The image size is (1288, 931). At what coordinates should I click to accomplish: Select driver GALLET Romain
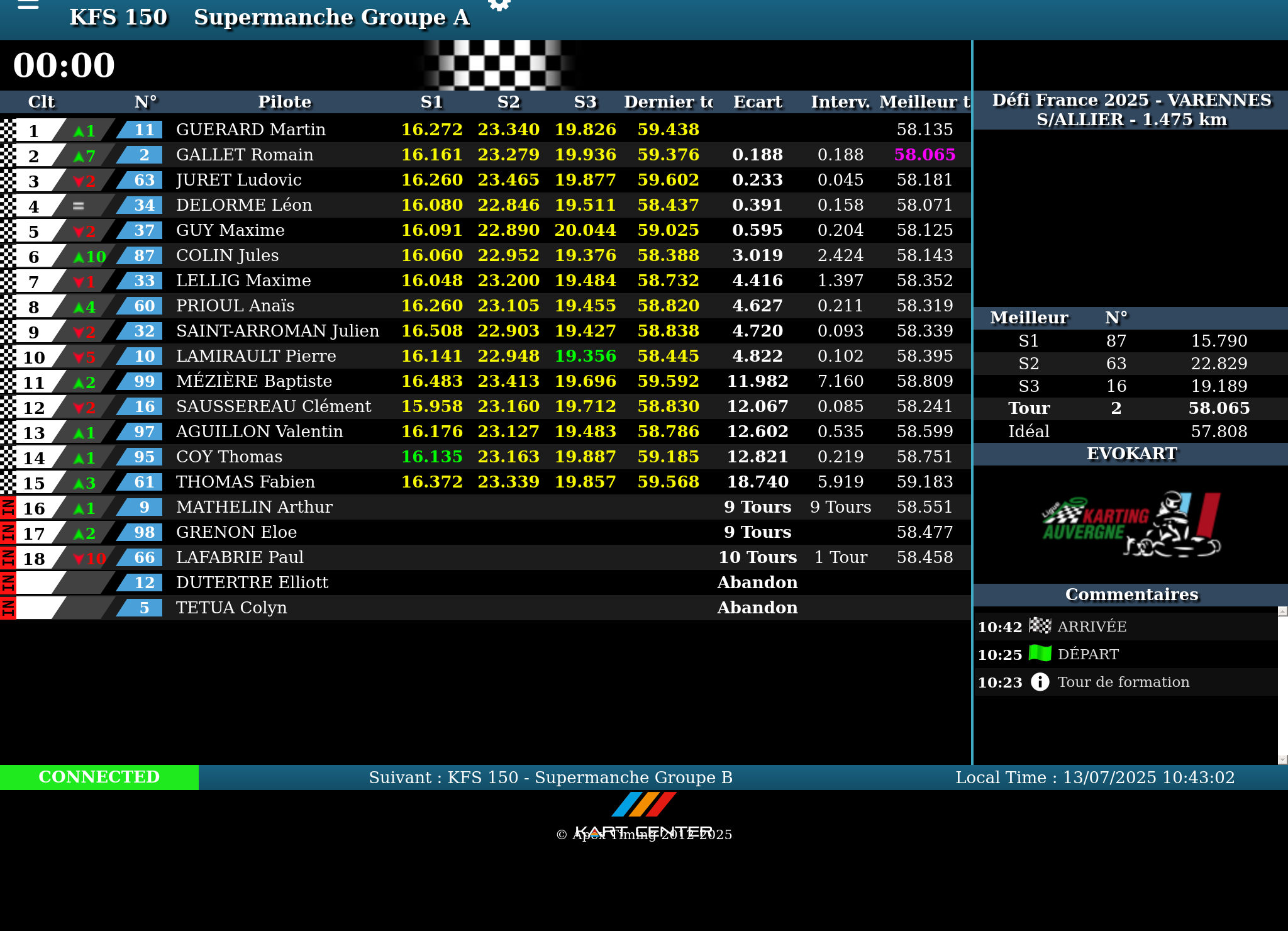(x=244, y=155)
